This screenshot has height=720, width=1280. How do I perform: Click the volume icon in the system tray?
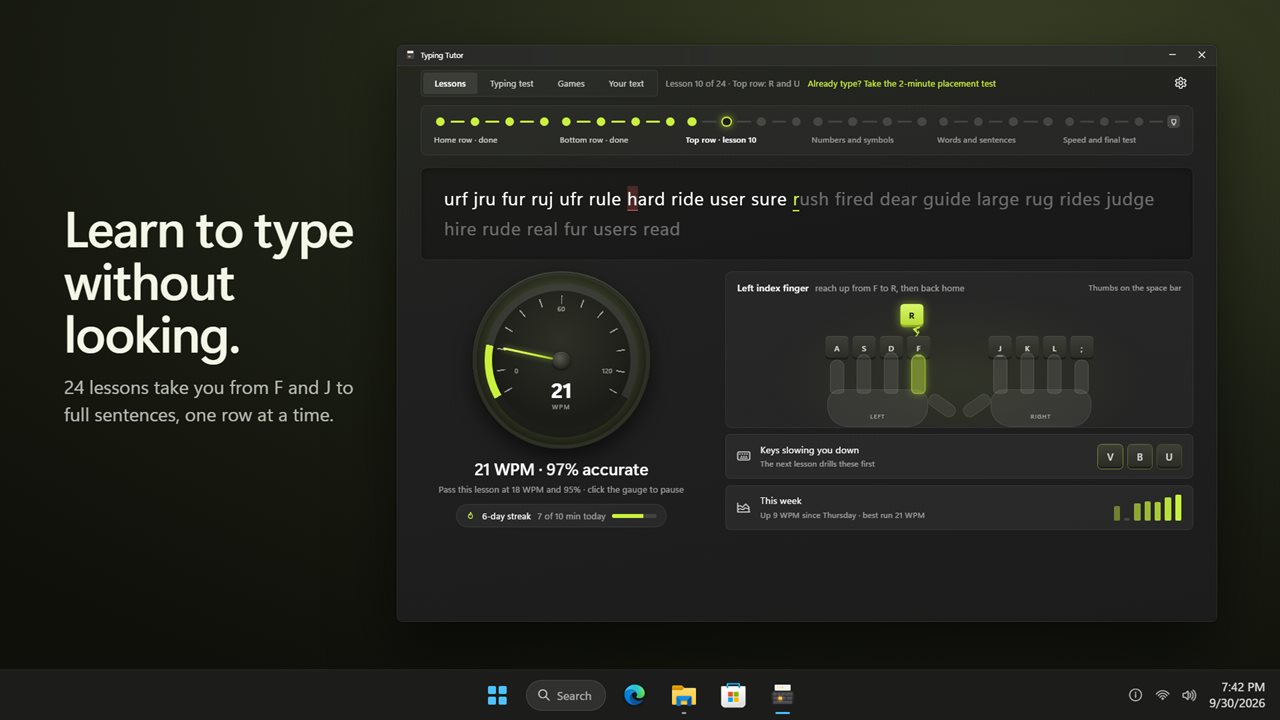(1188, 695)
